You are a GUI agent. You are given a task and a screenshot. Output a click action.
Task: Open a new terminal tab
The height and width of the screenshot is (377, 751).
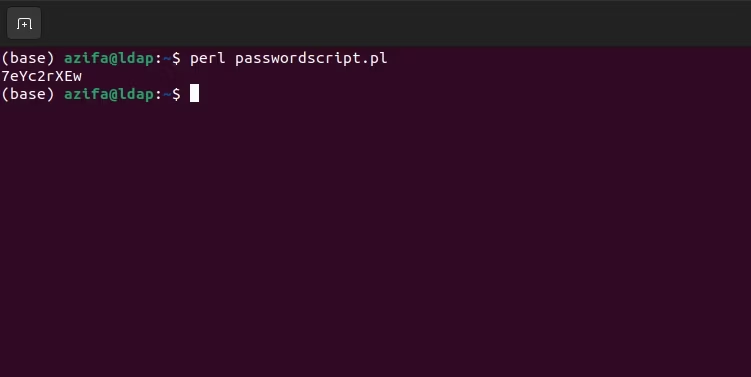24,23
